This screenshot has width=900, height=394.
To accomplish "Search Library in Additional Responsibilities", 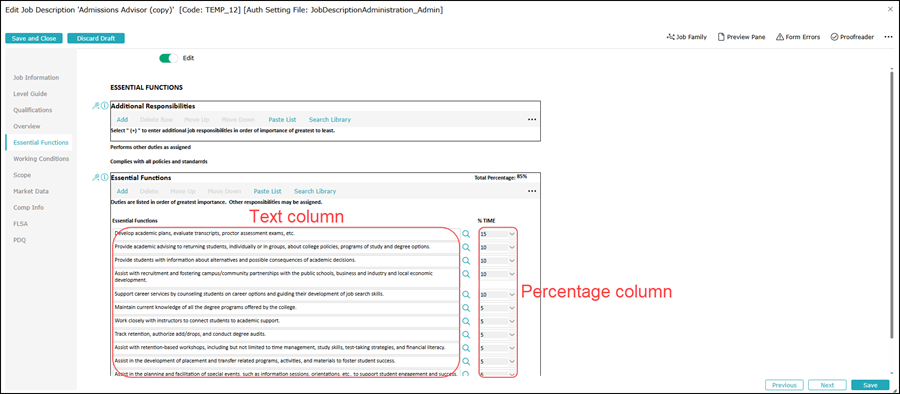I will coord(330,119).
